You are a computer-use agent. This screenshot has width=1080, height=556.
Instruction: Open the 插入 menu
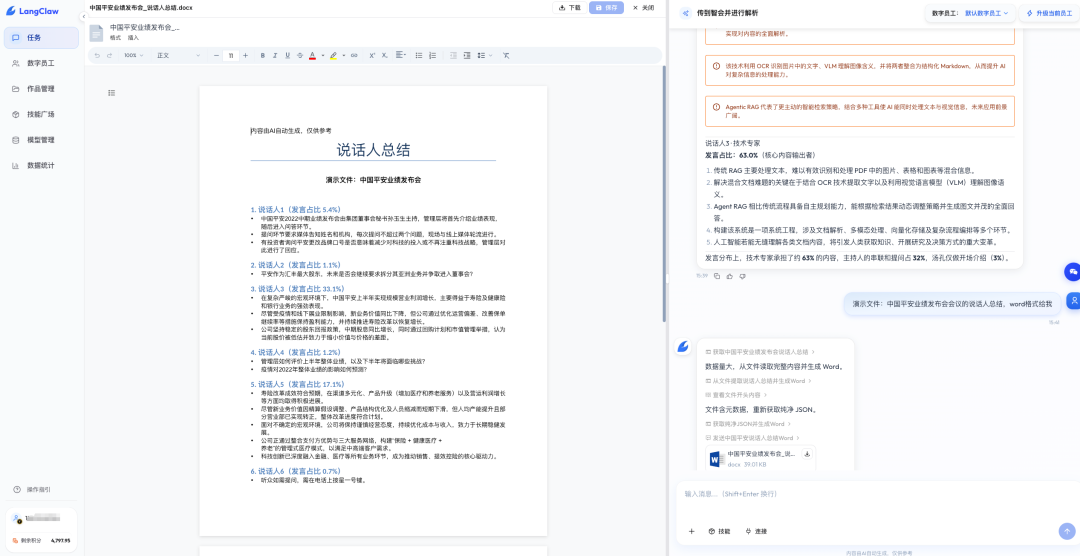tap(133, 38)
